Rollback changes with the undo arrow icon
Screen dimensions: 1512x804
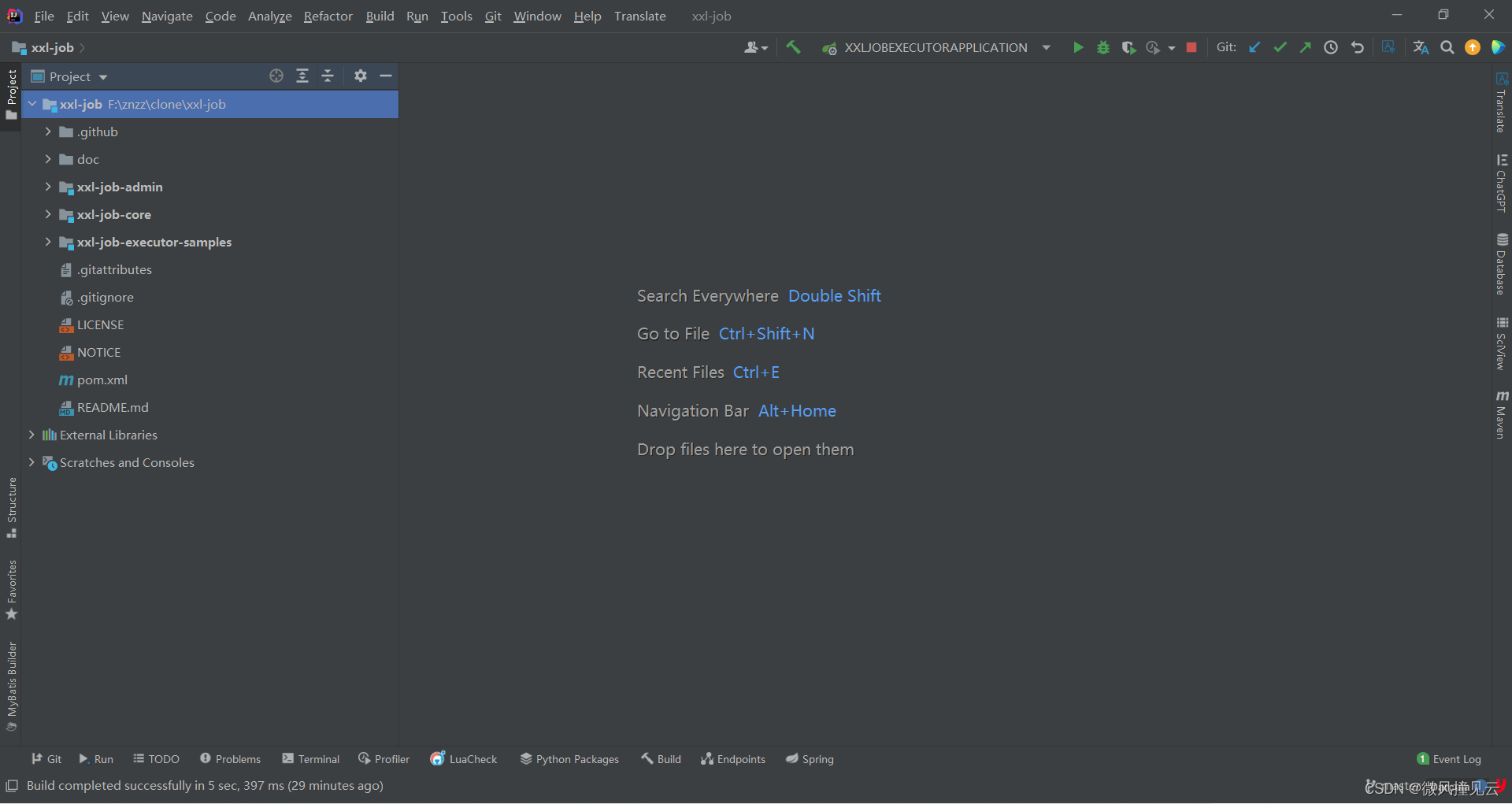(1357, 48)
